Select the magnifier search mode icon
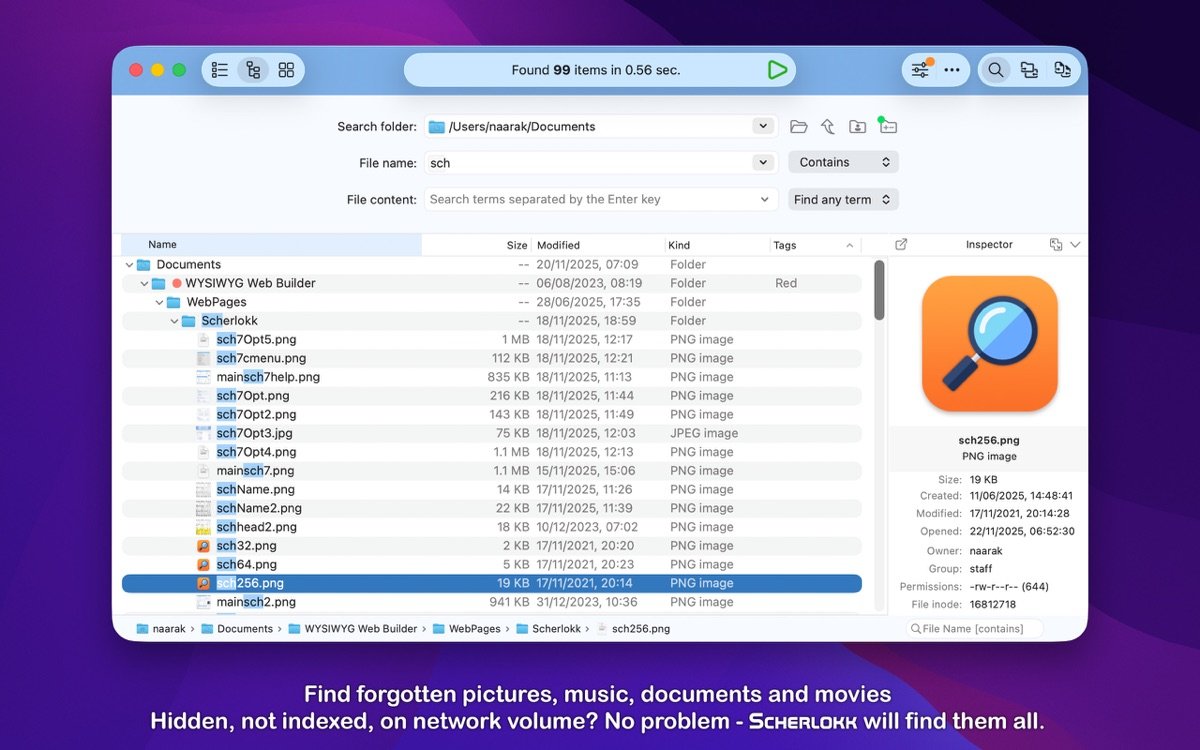 click(x=996, y=70)
